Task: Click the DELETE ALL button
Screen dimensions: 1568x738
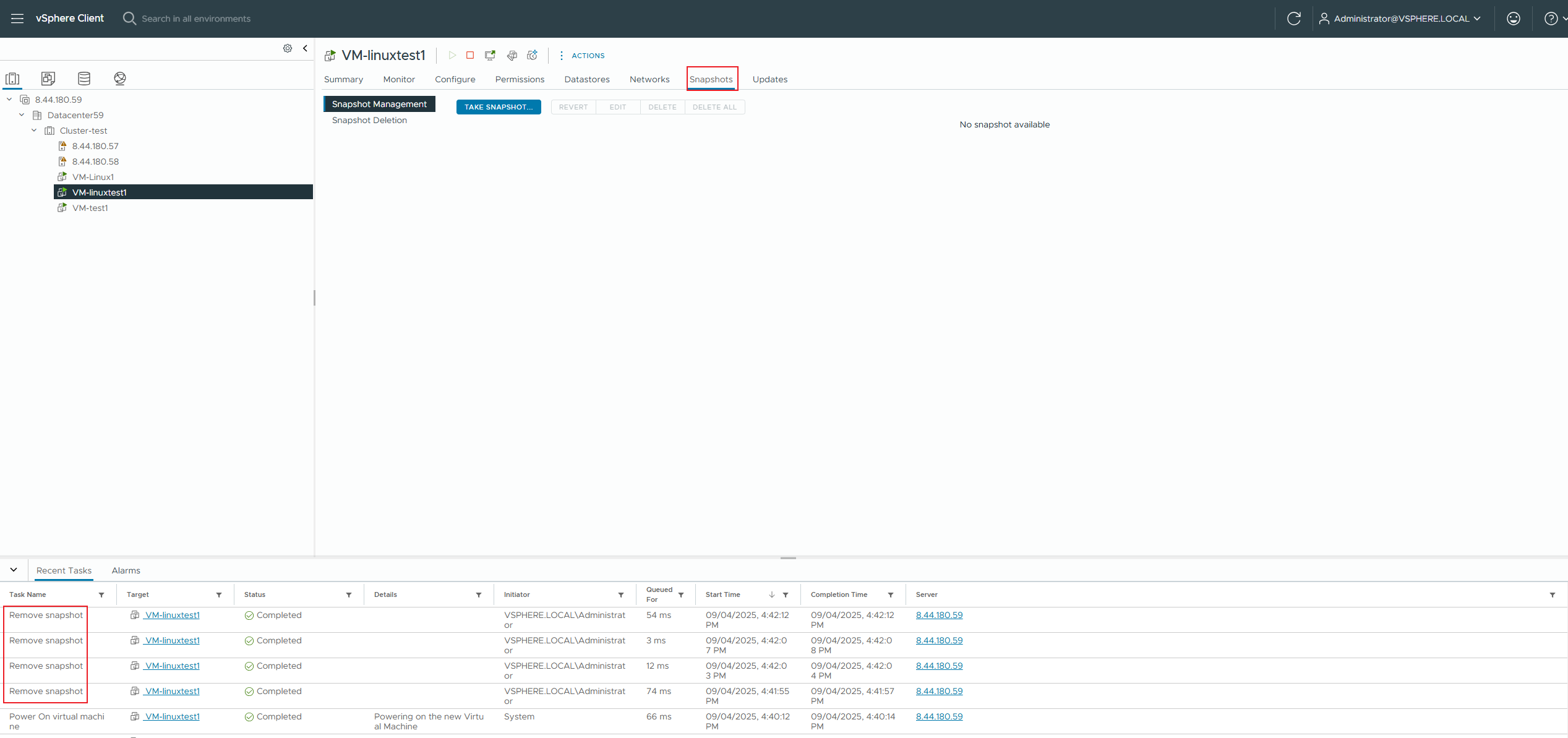Action: pyautogui.click(x=714, y=107)
